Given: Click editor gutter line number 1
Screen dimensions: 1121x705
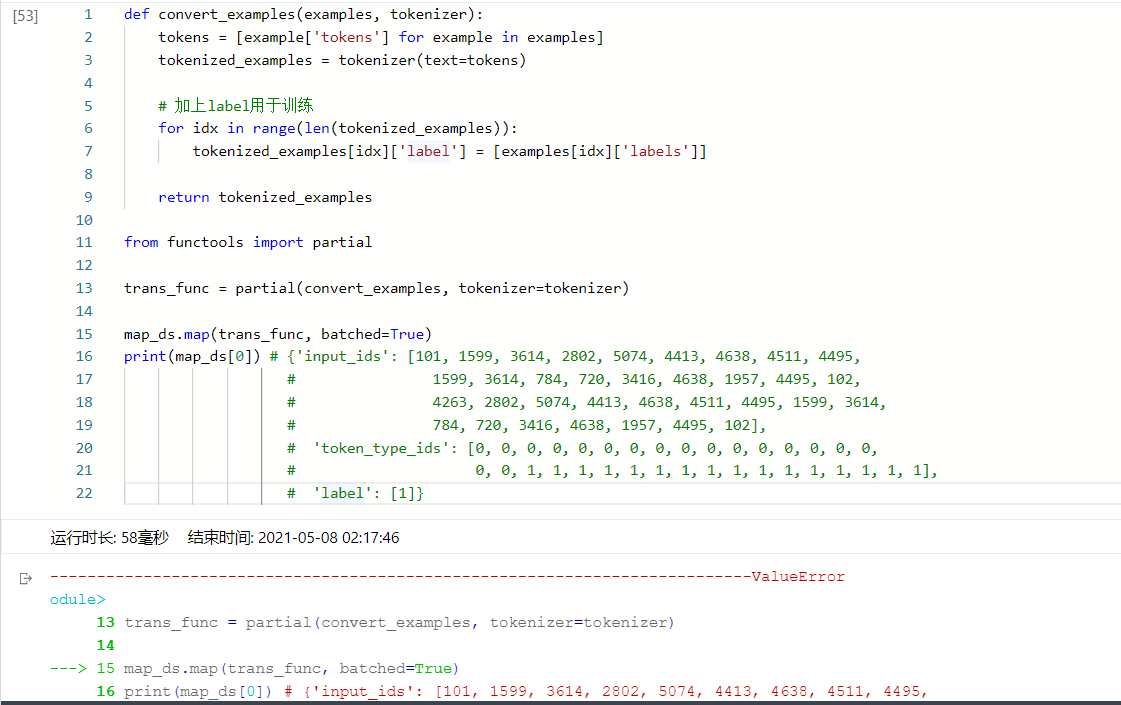Looking at the screenshot, I should 88,14.
